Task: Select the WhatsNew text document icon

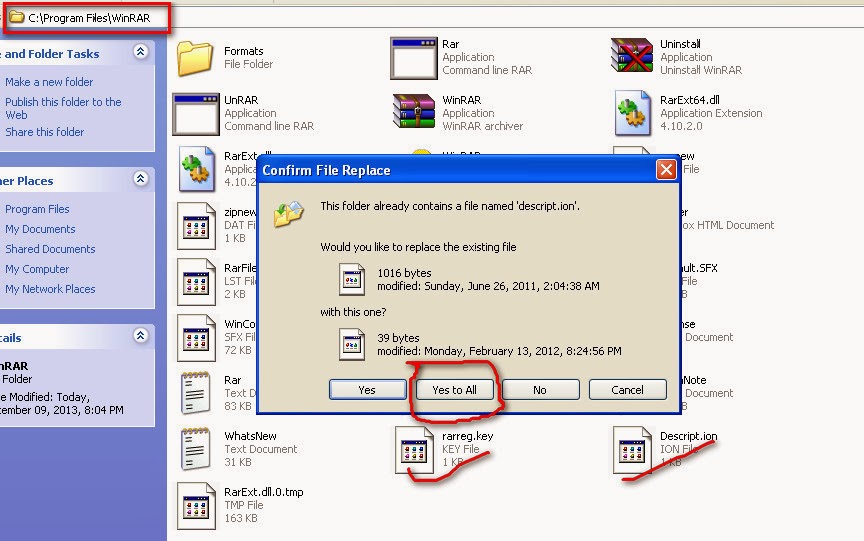Action: pyautogui.click(x=196, y=448)
